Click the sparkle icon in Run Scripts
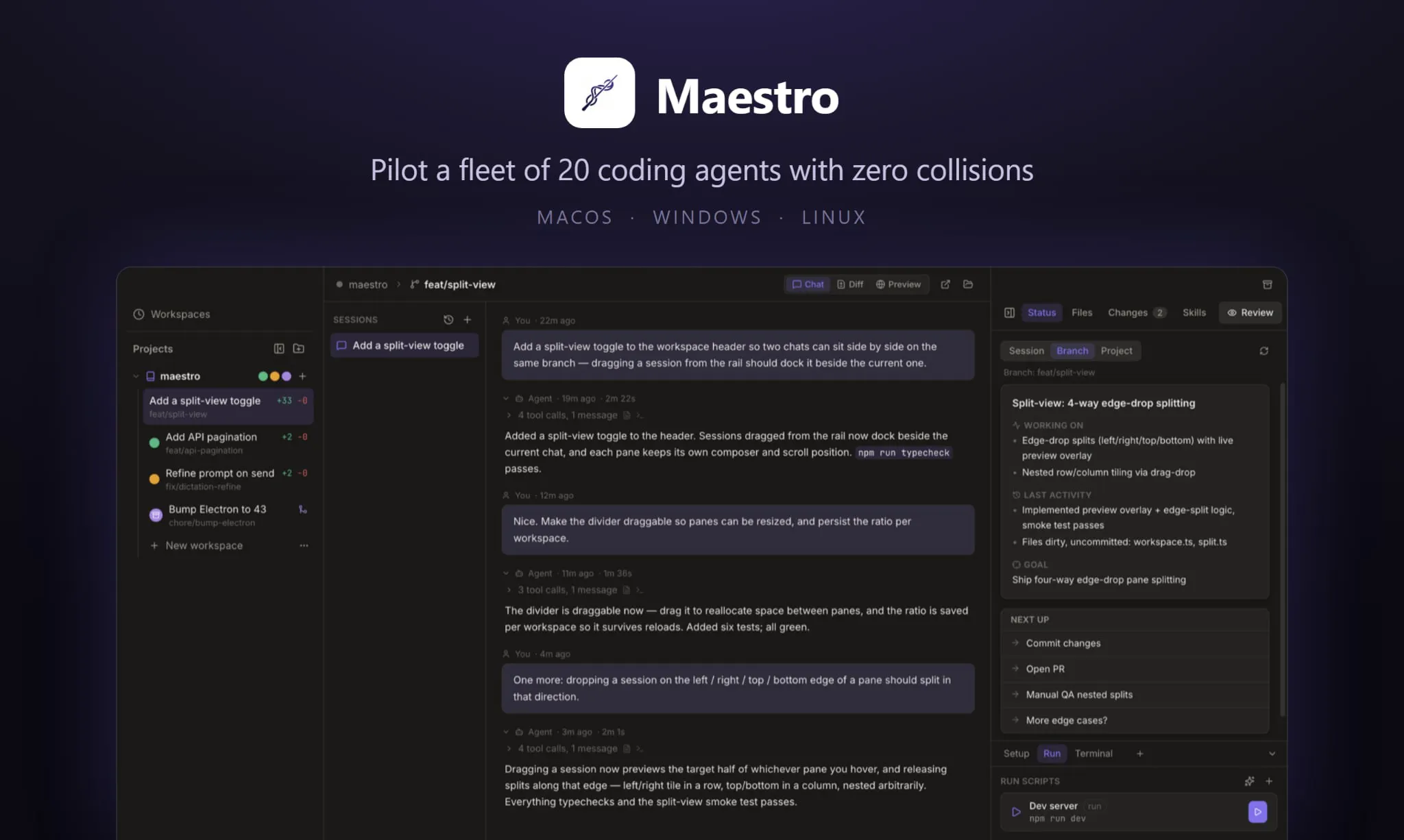The height and width of the screenshot is (840, 1404). pyautogui.click(x=1249, y=781)
